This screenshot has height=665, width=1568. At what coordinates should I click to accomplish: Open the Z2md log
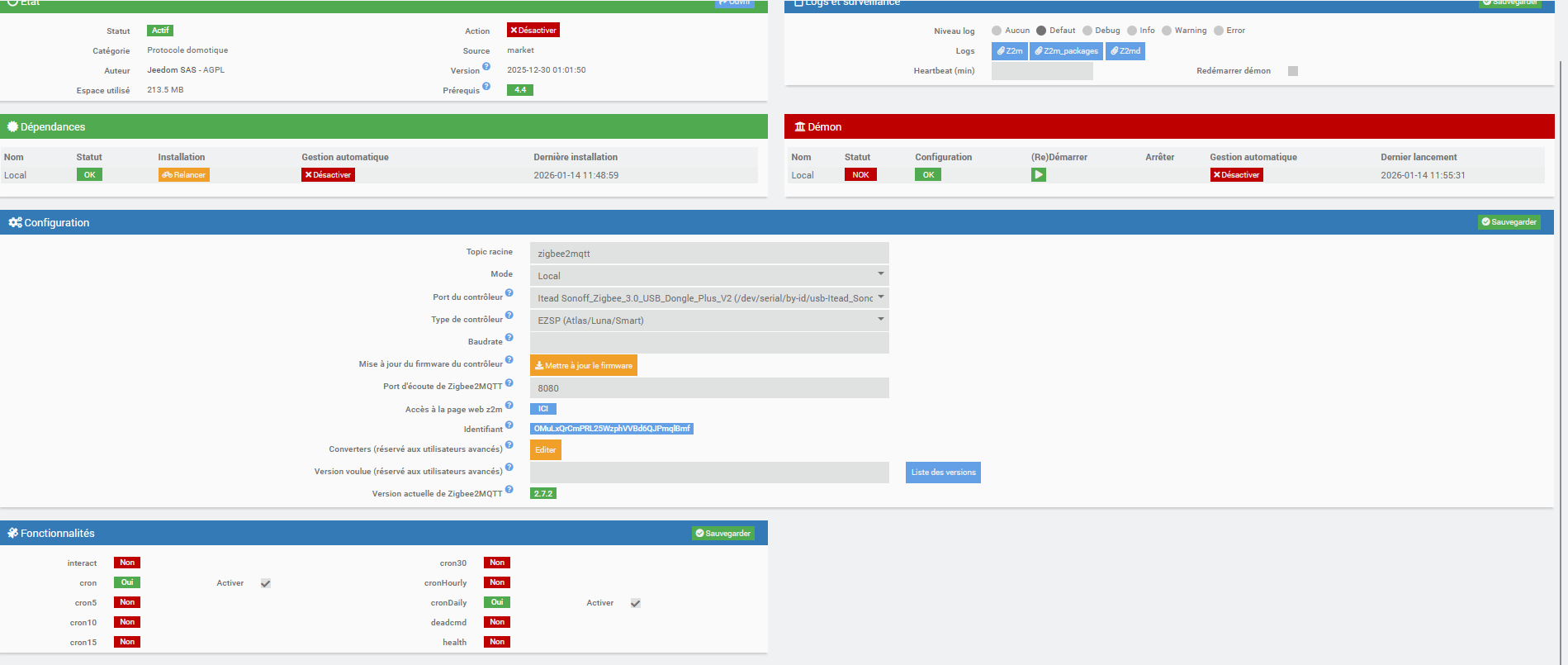(x=1125, y=51)
